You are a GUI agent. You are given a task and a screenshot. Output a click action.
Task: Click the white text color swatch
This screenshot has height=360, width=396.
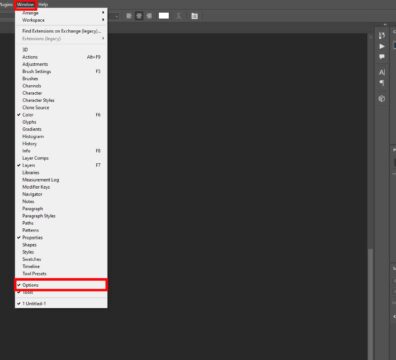pos(164,16)
